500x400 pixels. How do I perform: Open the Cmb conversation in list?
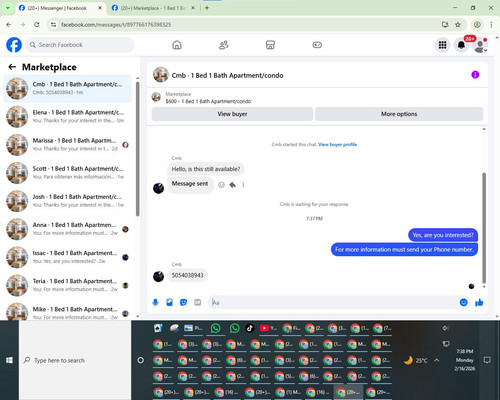[x=67, y=88]
